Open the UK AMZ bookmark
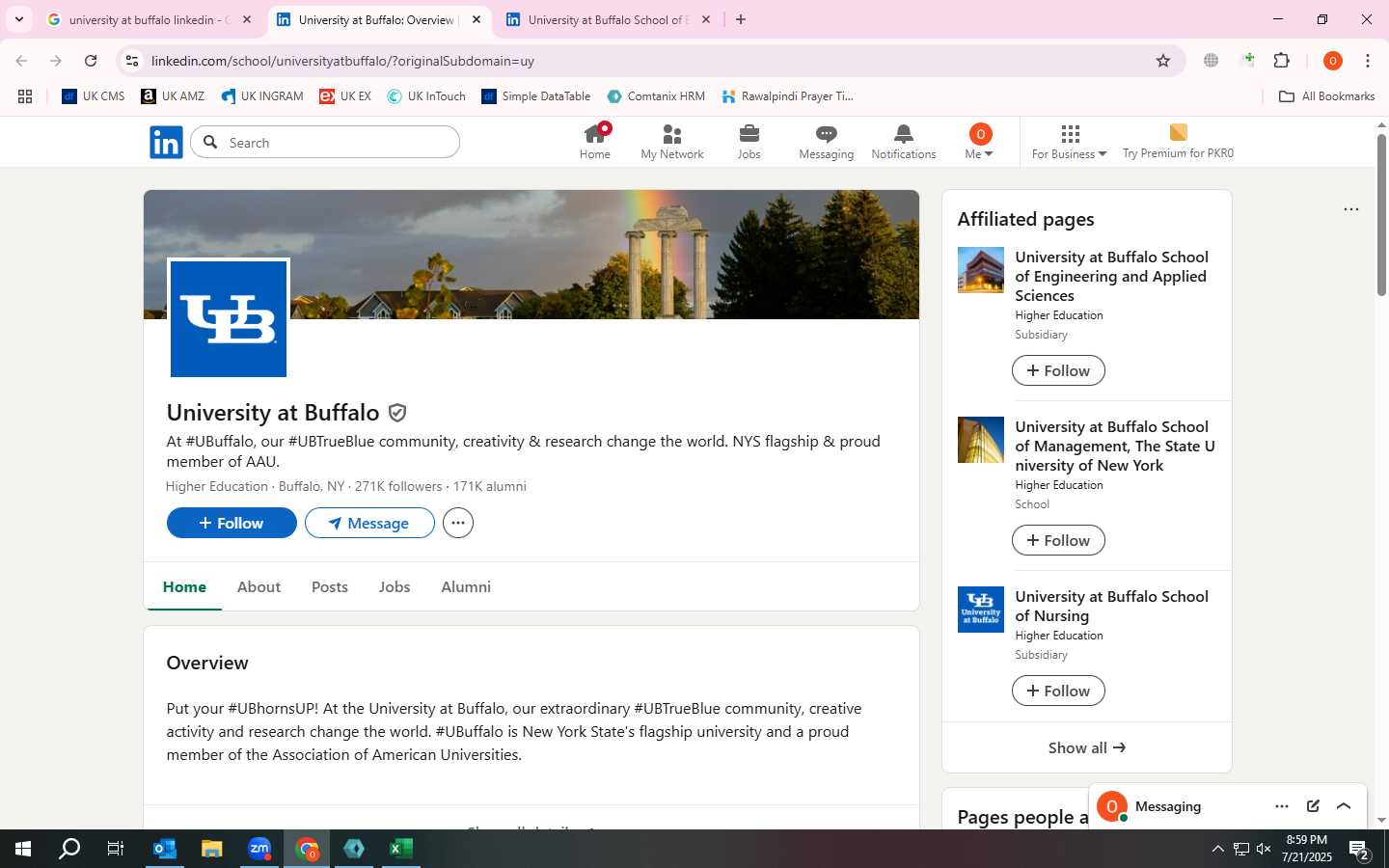This screenshot has height=868, width=1389. tap(173, 96)
